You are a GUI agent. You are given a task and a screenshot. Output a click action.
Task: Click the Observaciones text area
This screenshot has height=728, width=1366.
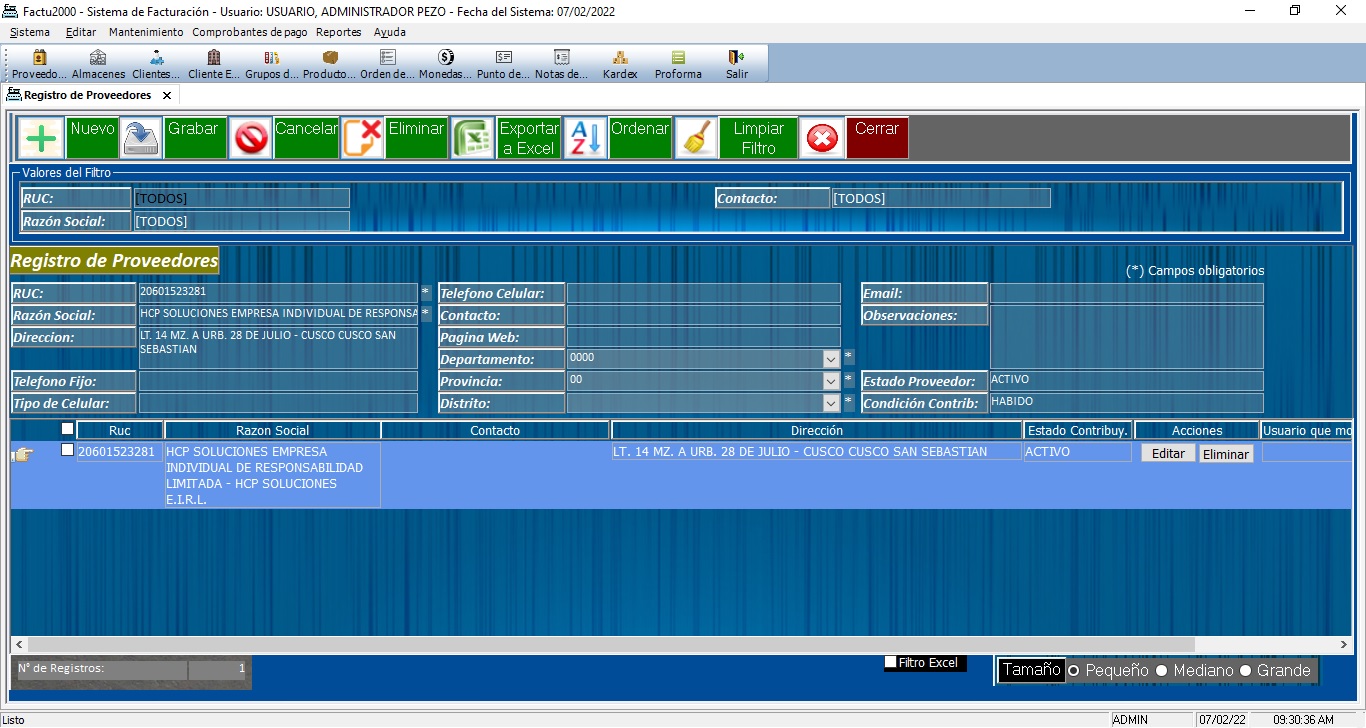pos(1127,337)
